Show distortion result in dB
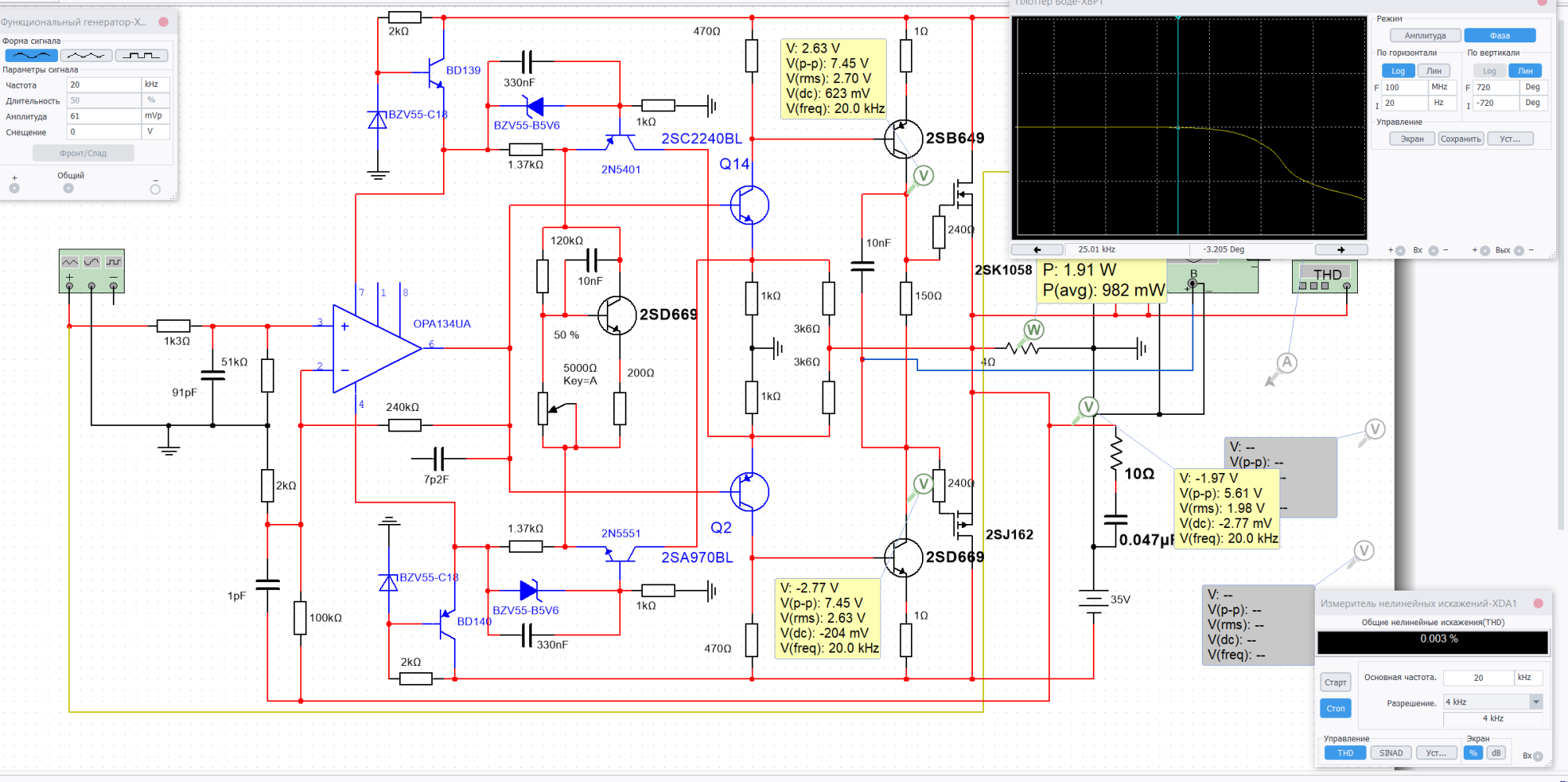The height and width of the screenshot is (782, 1568). click(1496, 753)
